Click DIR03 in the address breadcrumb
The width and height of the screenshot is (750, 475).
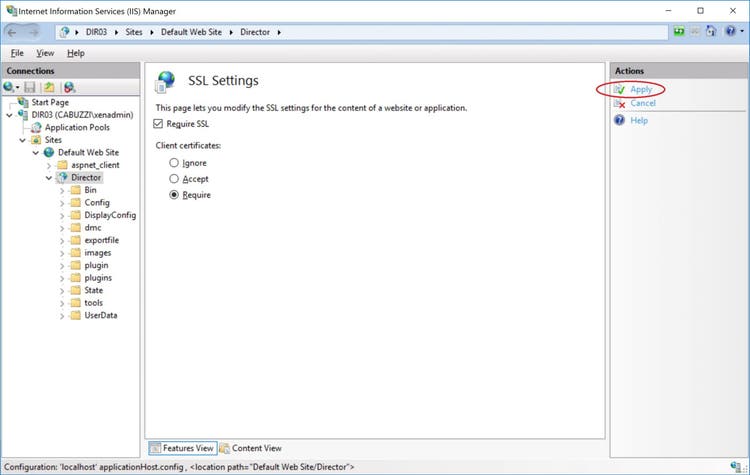click(96, 32)
